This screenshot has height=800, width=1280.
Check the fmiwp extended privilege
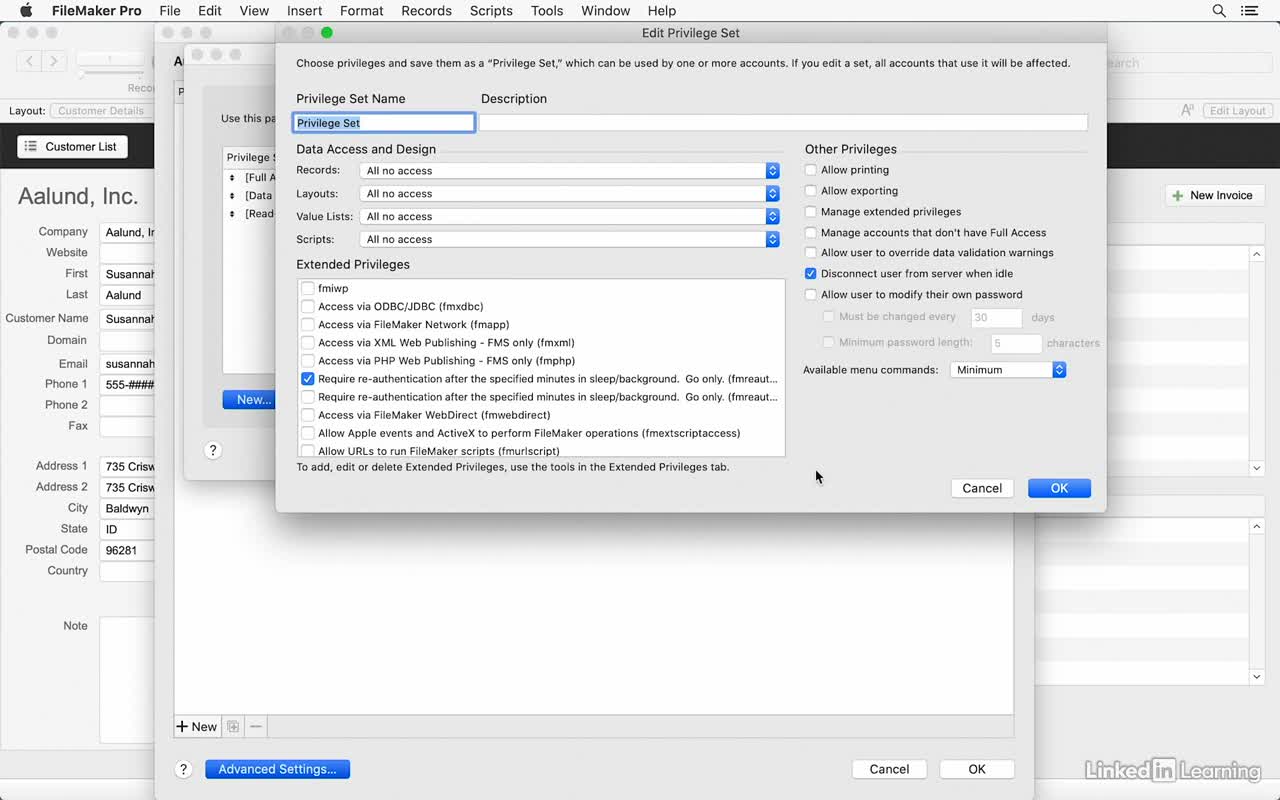(x=308, y=289)
